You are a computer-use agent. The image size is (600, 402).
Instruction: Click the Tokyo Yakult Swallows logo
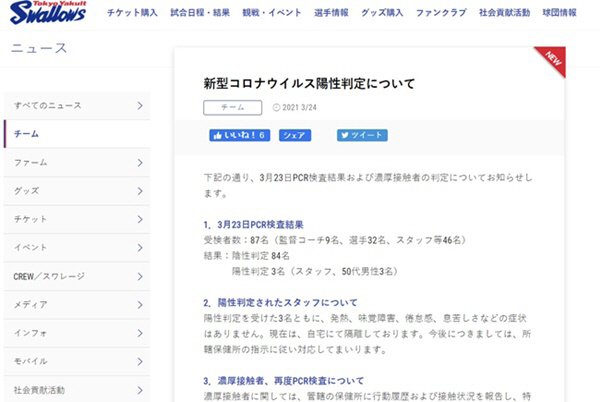tap(49, 15)
